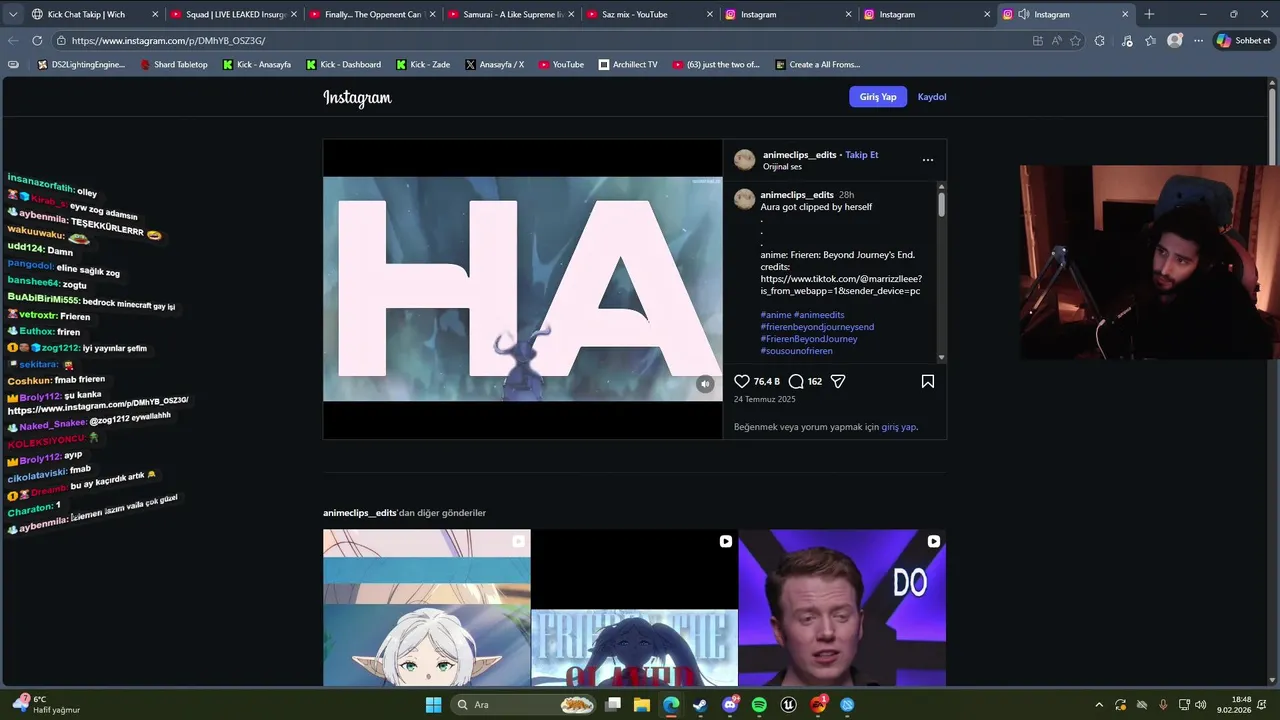Open Anasayfa / X bookmark
This screenshot has width=1280, height=720.
coord(494,64)
